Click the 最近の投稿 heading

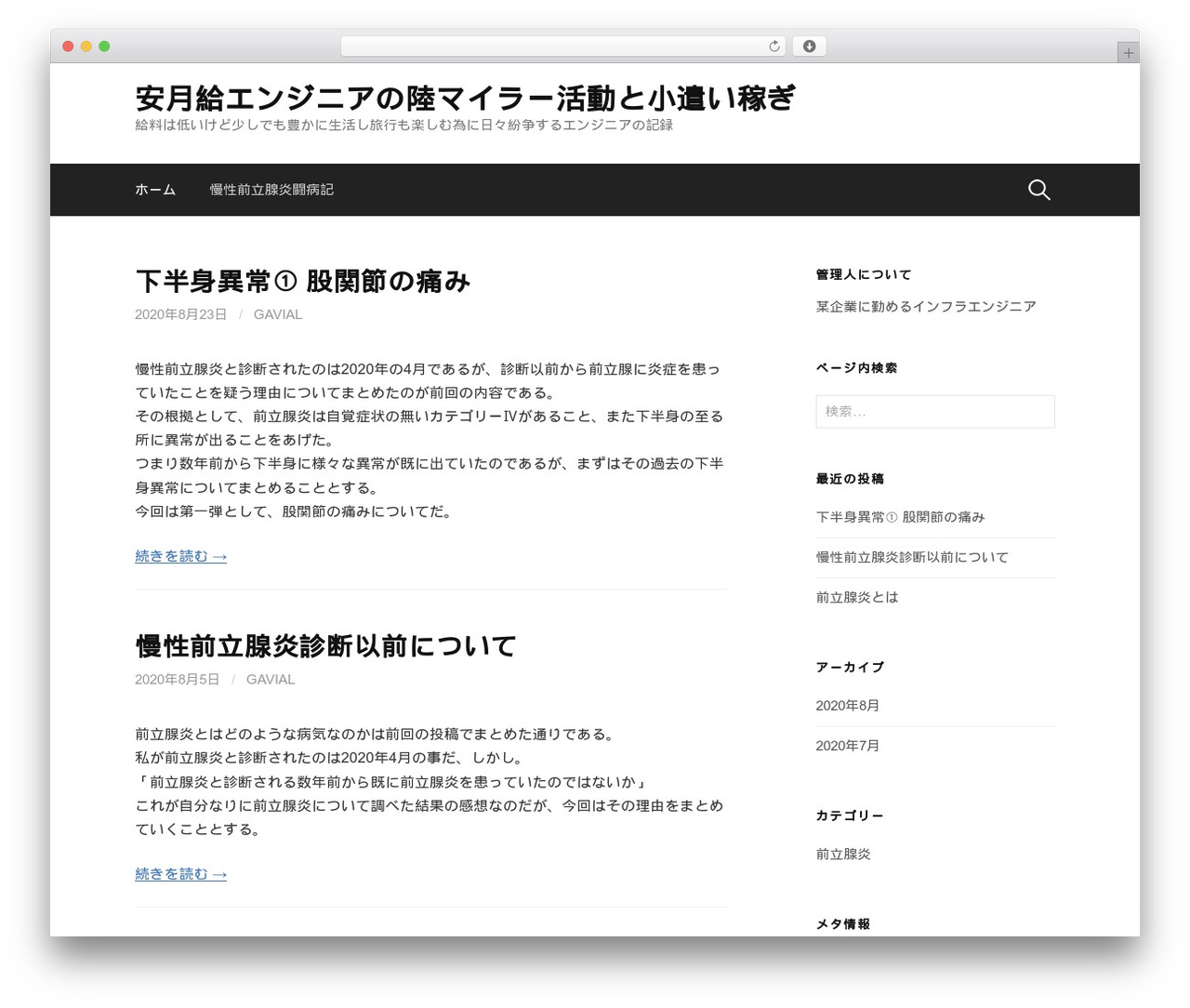(850, 479)
